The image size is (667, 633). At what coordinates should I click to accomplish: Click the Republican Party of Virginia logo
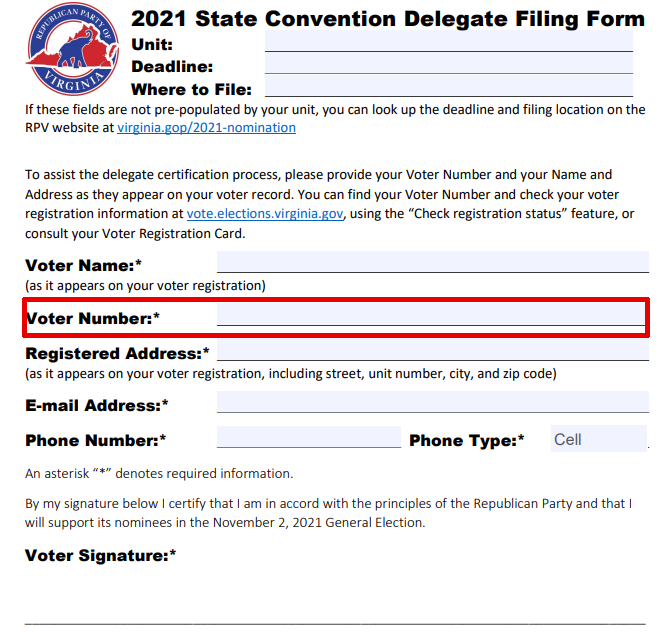(x=69, y=49)
